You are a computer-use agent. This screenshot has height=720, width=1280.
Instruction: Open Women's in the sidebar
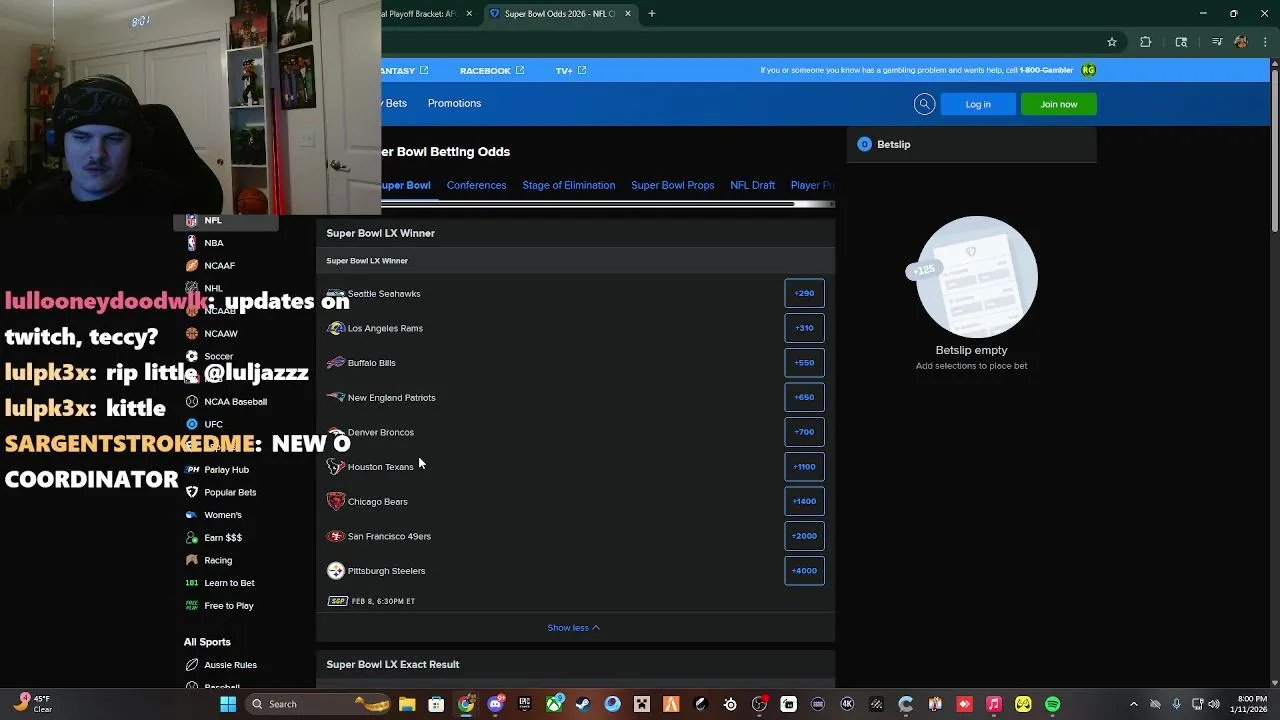point(222,515)
